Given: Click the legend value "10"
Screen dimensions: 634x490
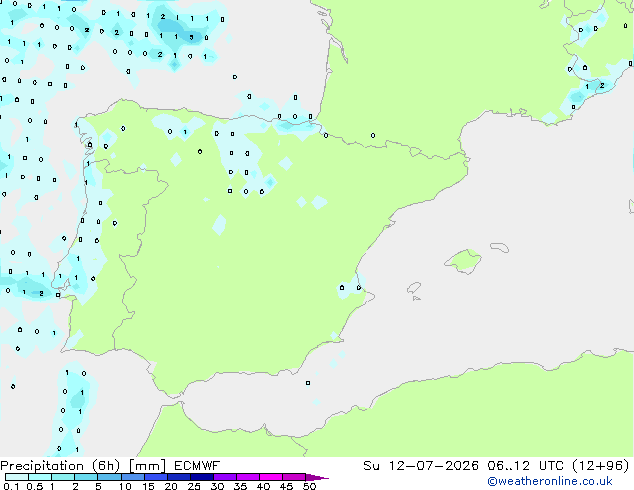Looking at the screenshot, I should point(125,486).
